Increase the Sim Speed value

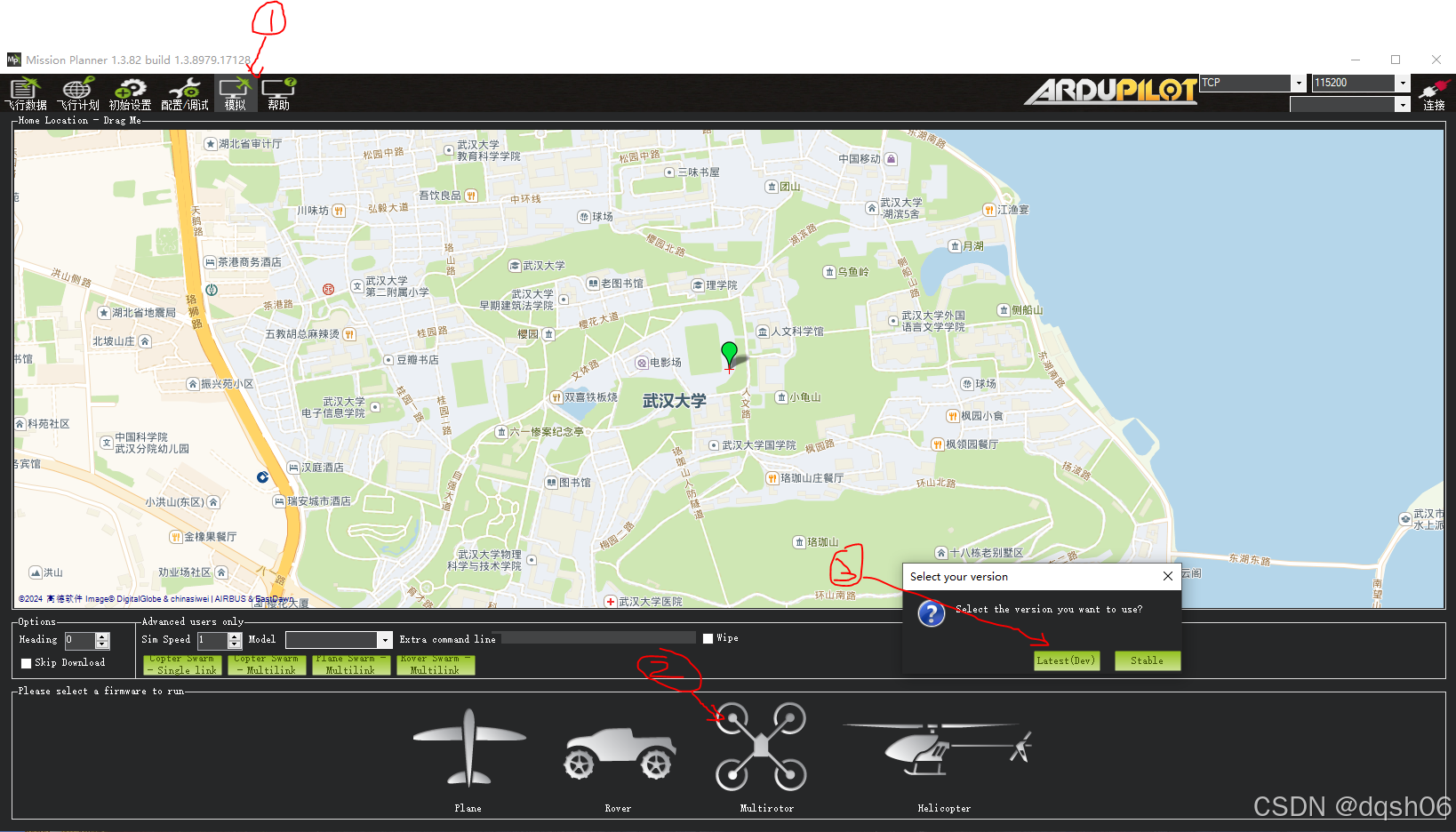click(x=235, y=636)
